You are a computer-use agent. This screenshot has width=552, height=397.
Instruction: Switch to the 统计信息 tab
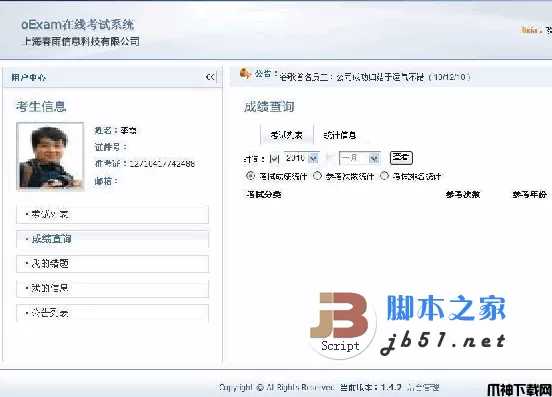pos(339,135)
